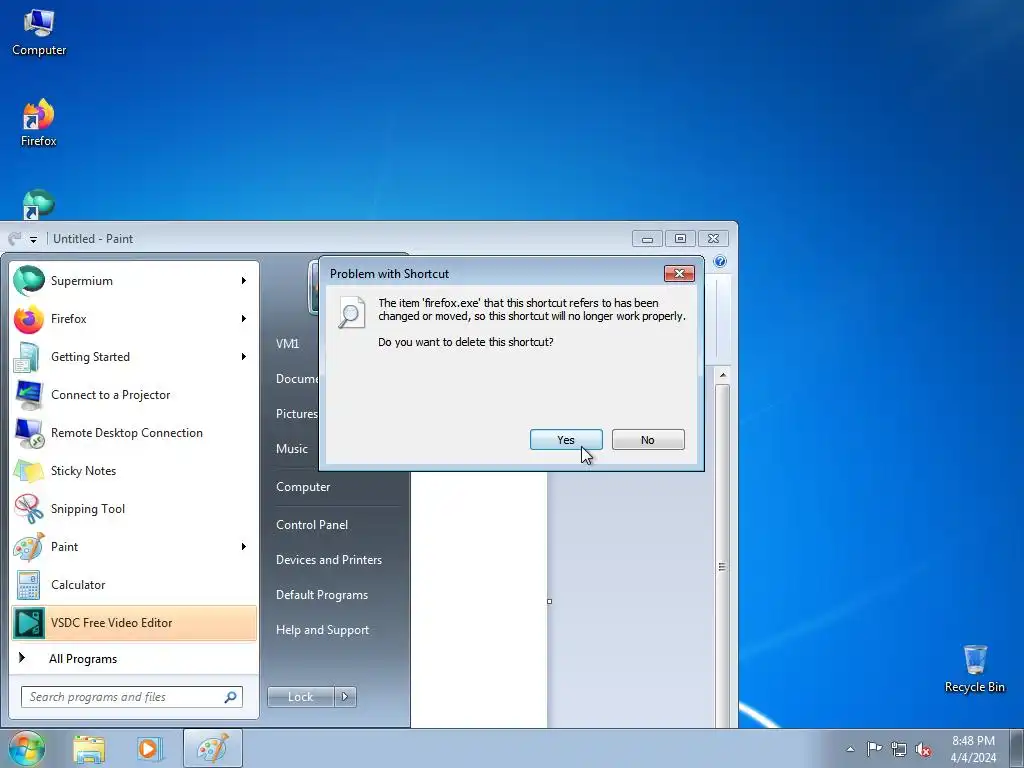Viewport: 1024px width, 768px height.
Task: Open Default Programs
Action: click(321, 595)
